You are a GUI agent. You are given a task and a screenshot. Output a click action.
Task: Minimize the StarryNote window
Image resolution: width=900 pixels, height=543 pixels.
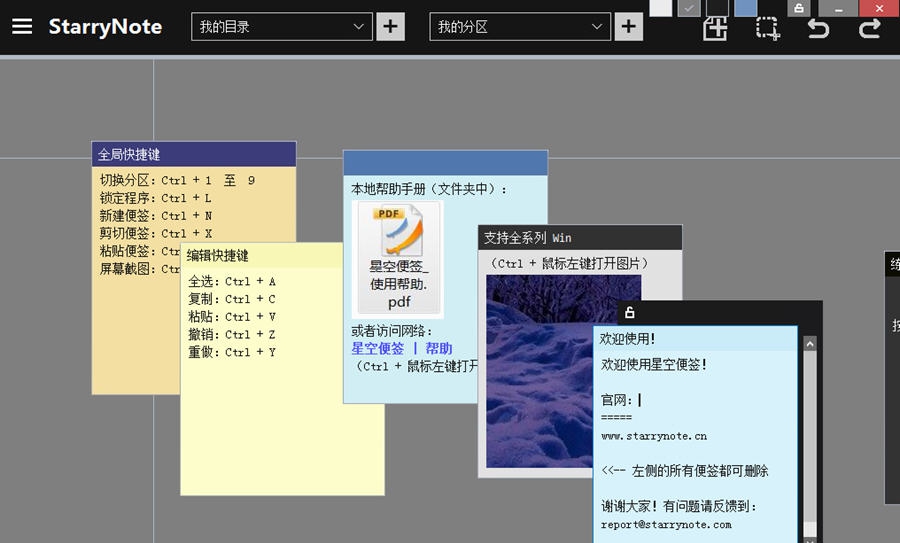pyautogui.click(x=838, y=8)
